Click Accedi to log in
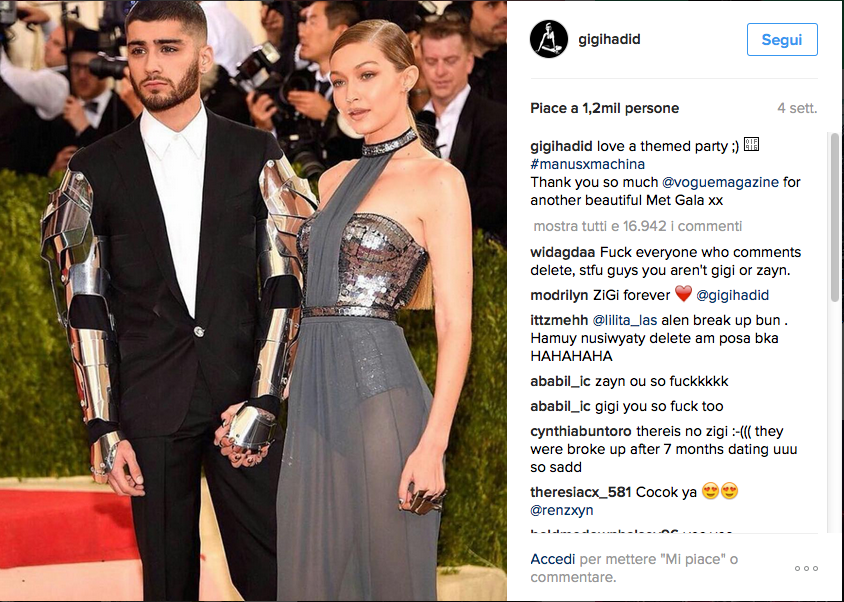The height and width of the screenshot is (602, 844). click(x=552, y=559)
